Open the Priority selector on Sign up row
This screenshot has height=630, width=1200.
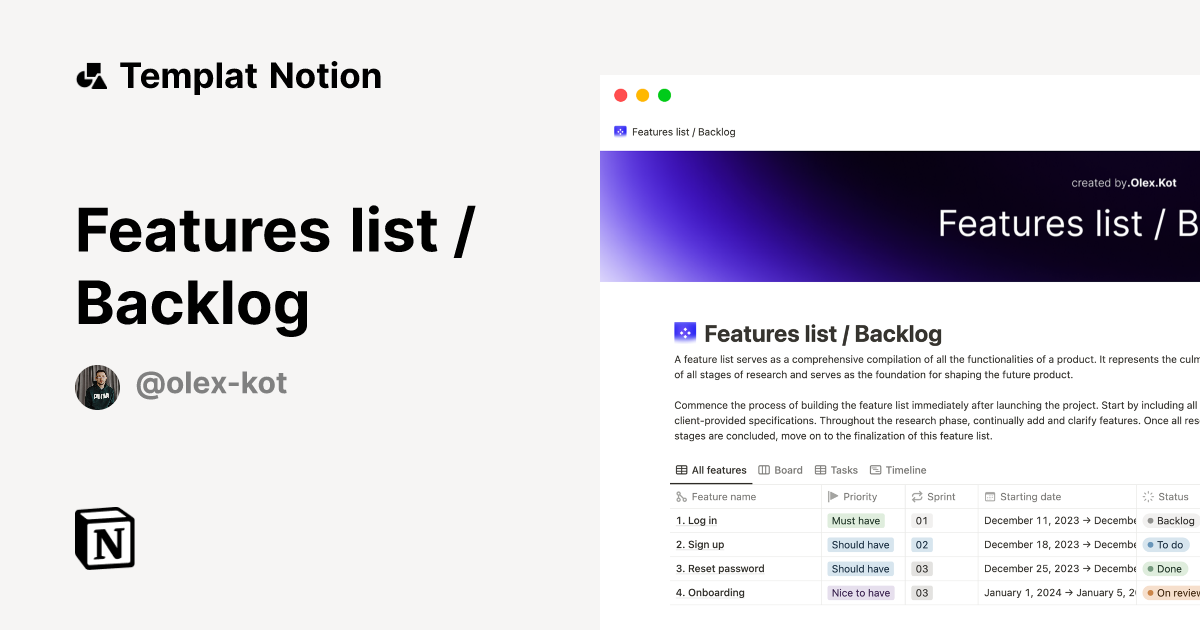point(860,544)
